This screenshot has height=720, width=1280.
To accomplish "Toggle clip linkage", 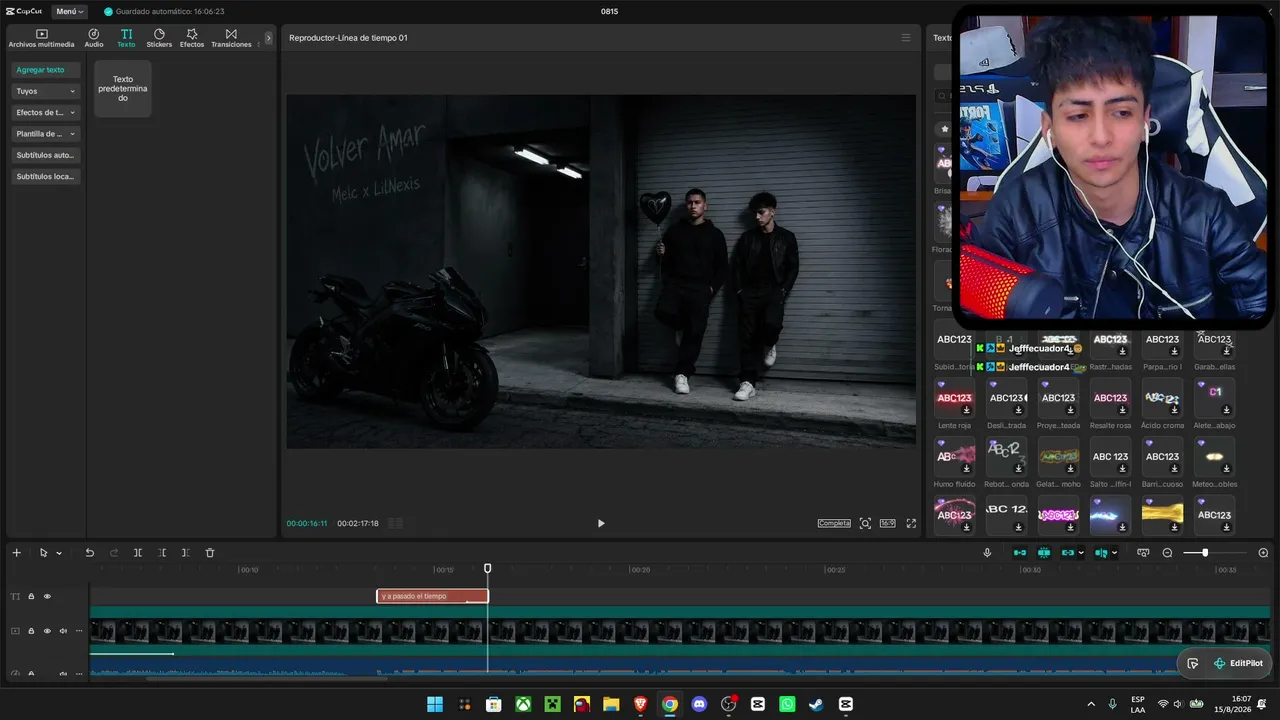I will click(1068, 553).
